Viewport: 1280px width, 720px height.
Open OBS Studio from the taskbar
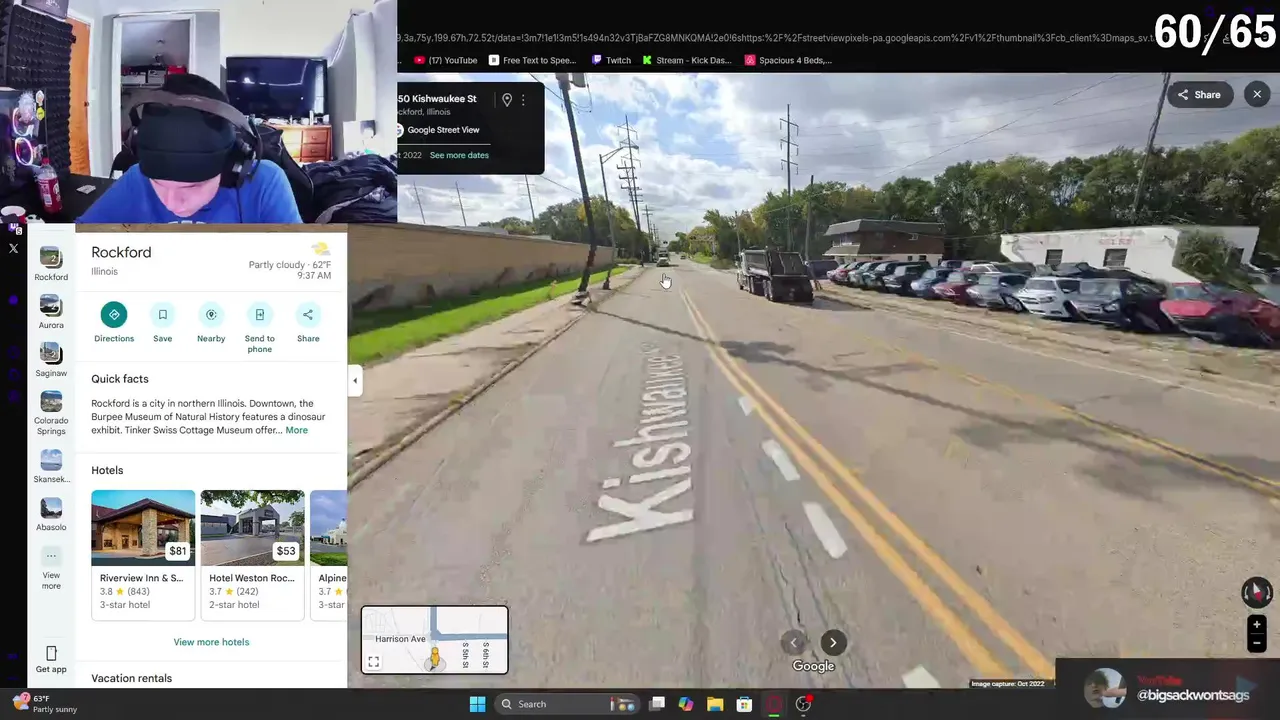pos(803,704)
